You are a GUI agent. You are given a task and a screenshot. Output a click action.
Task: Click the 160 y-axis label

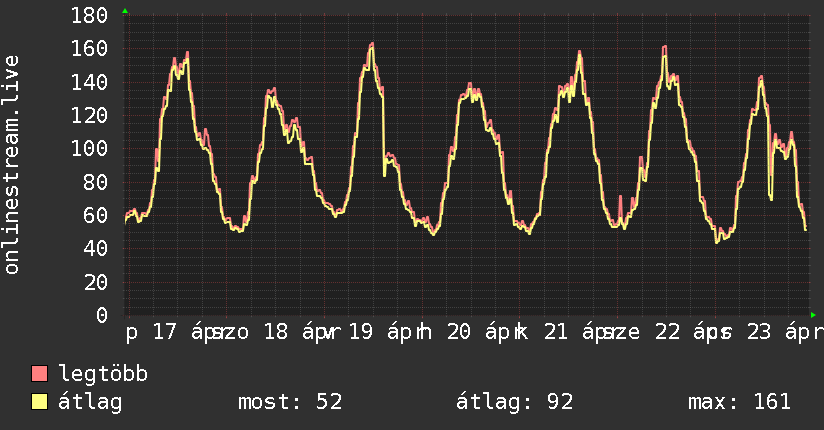tap(89, 48)
